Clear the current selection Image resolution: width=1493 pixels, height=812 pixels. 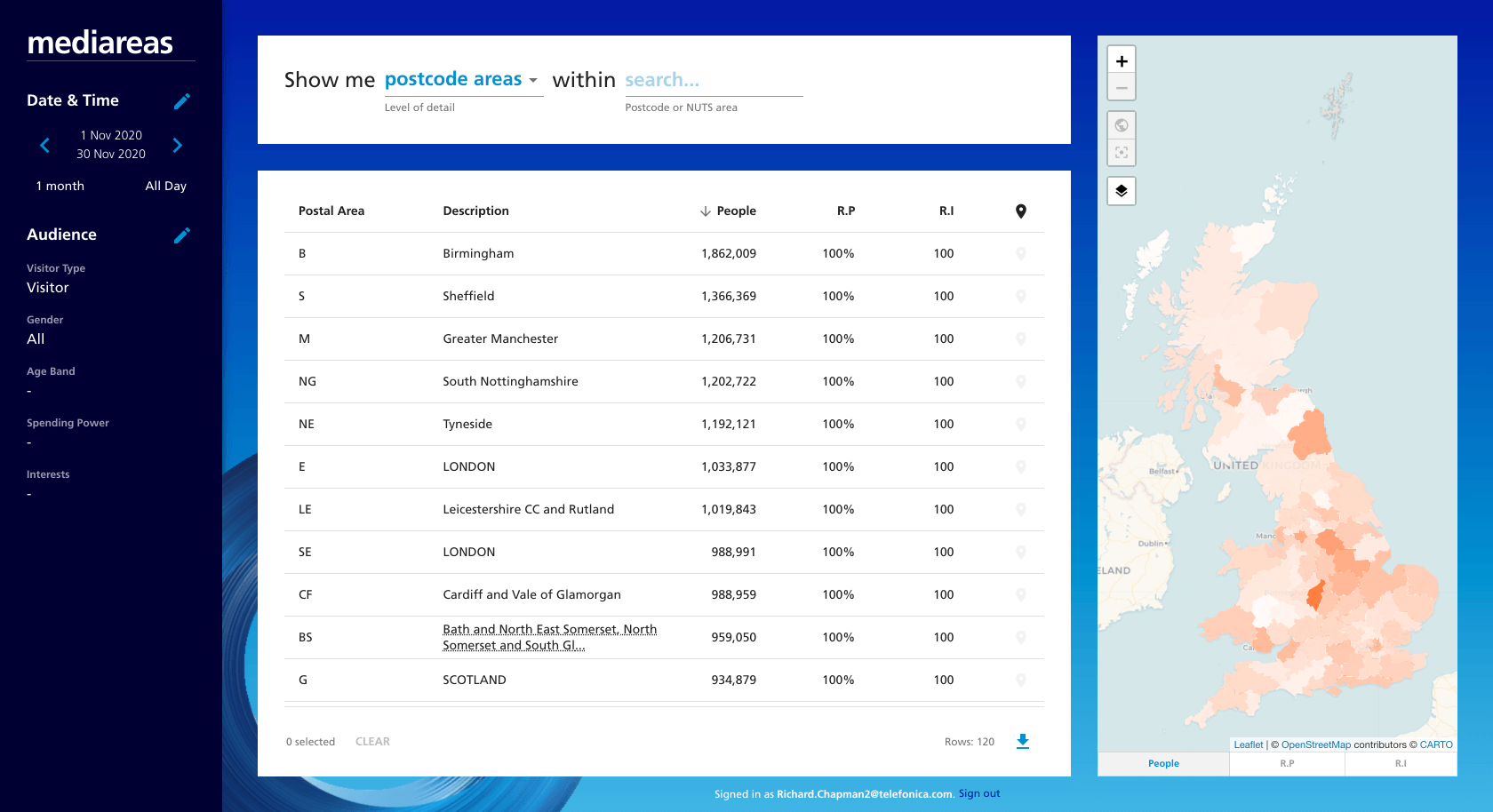click(x=372, y=742)
